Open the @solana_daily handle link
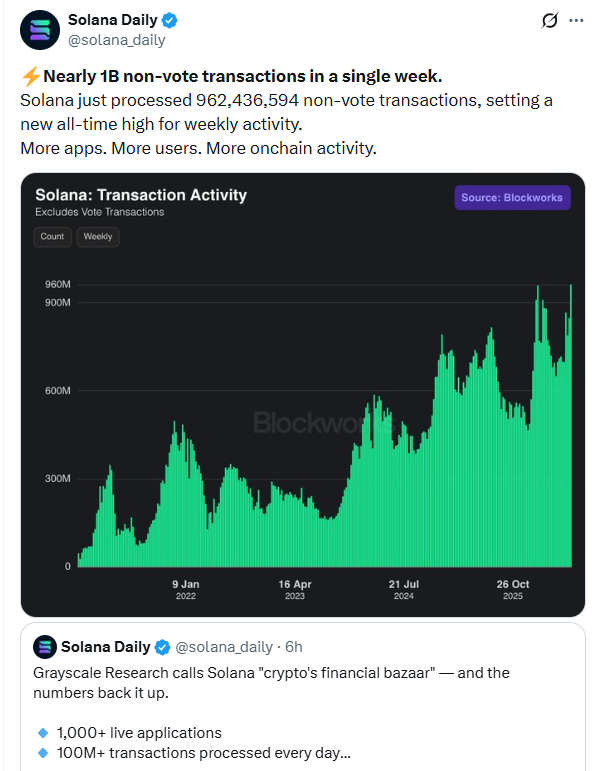 coord(117,40)
